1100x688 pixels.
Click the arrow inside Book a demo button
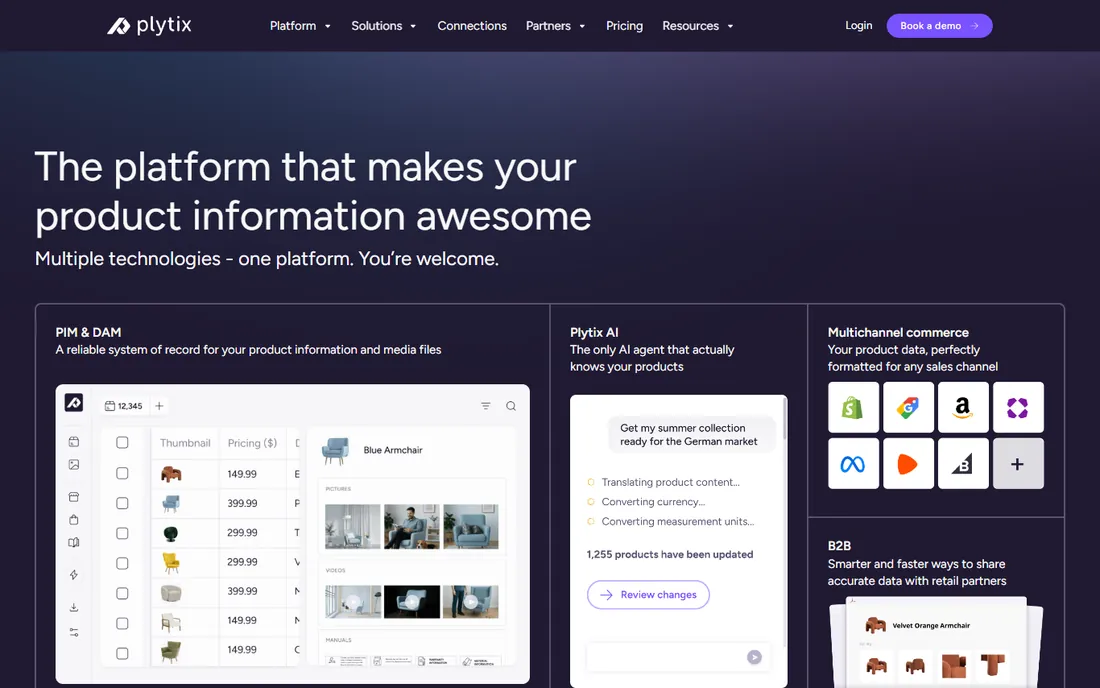pos(974,26)
